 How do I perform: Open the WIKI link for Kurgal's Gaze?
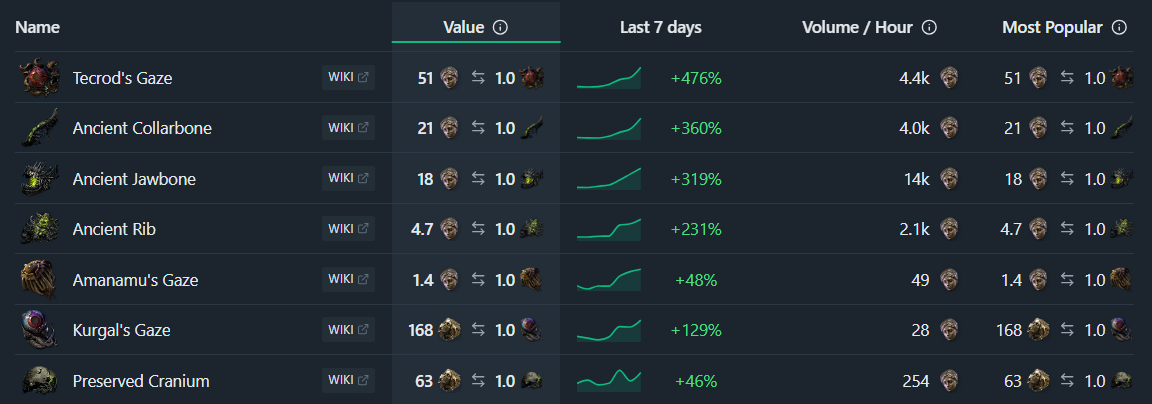348,330
